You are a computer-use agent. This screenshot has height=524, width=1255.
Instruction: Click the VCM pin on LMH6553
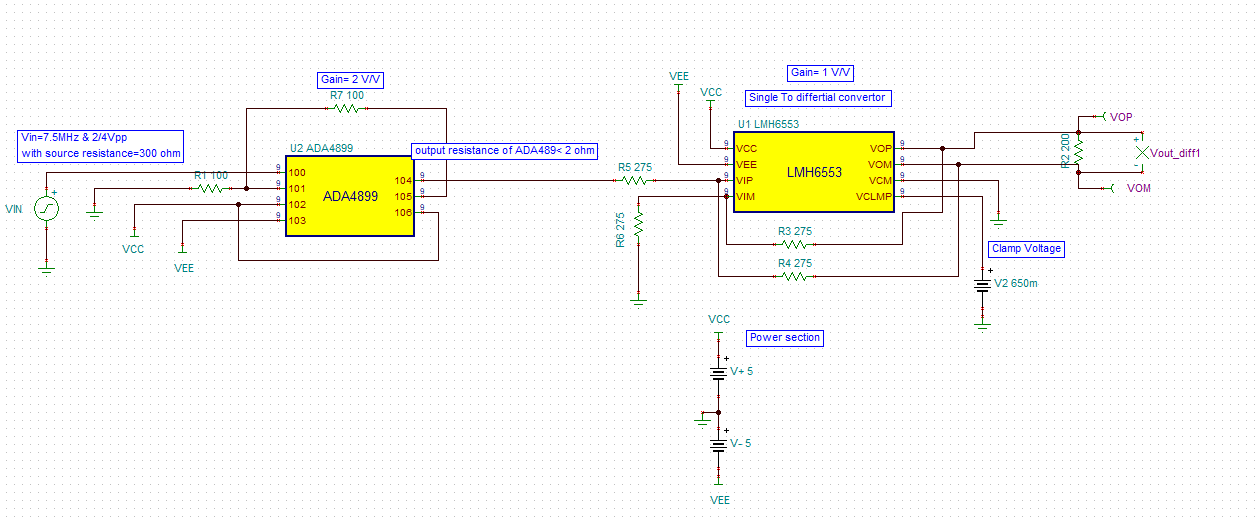pyautogui.click(x=880, y=180)
